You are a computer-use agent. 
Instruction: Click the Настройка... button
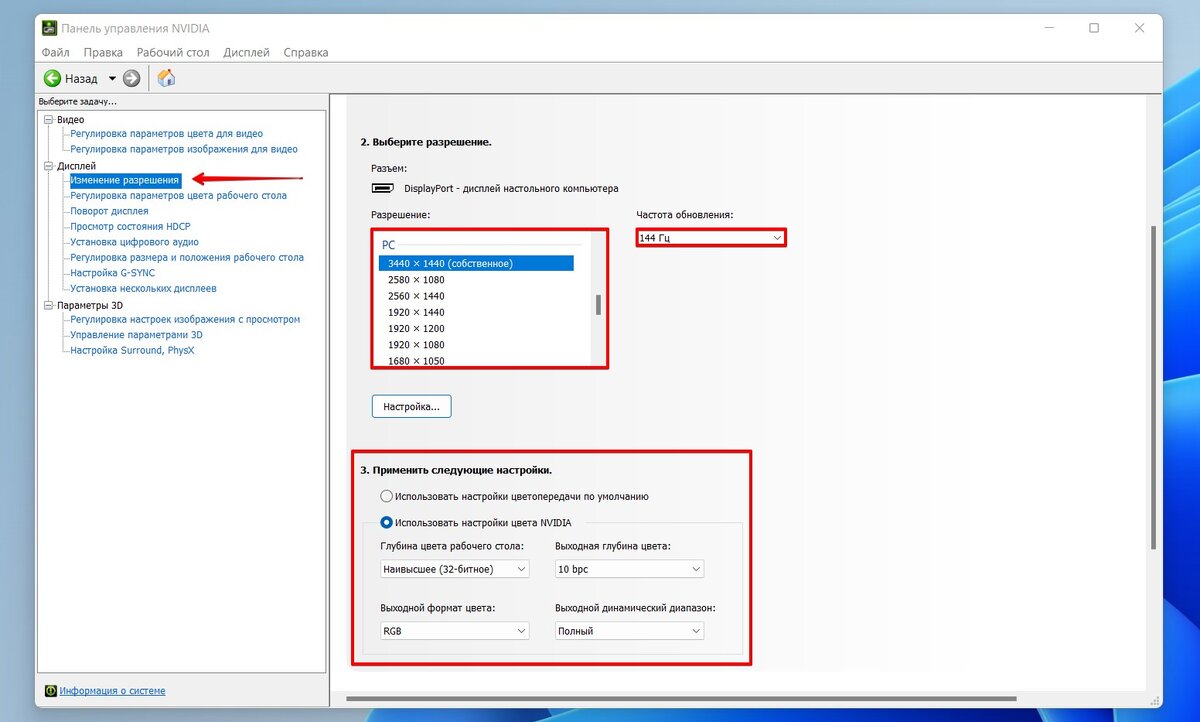pos(412,407)
